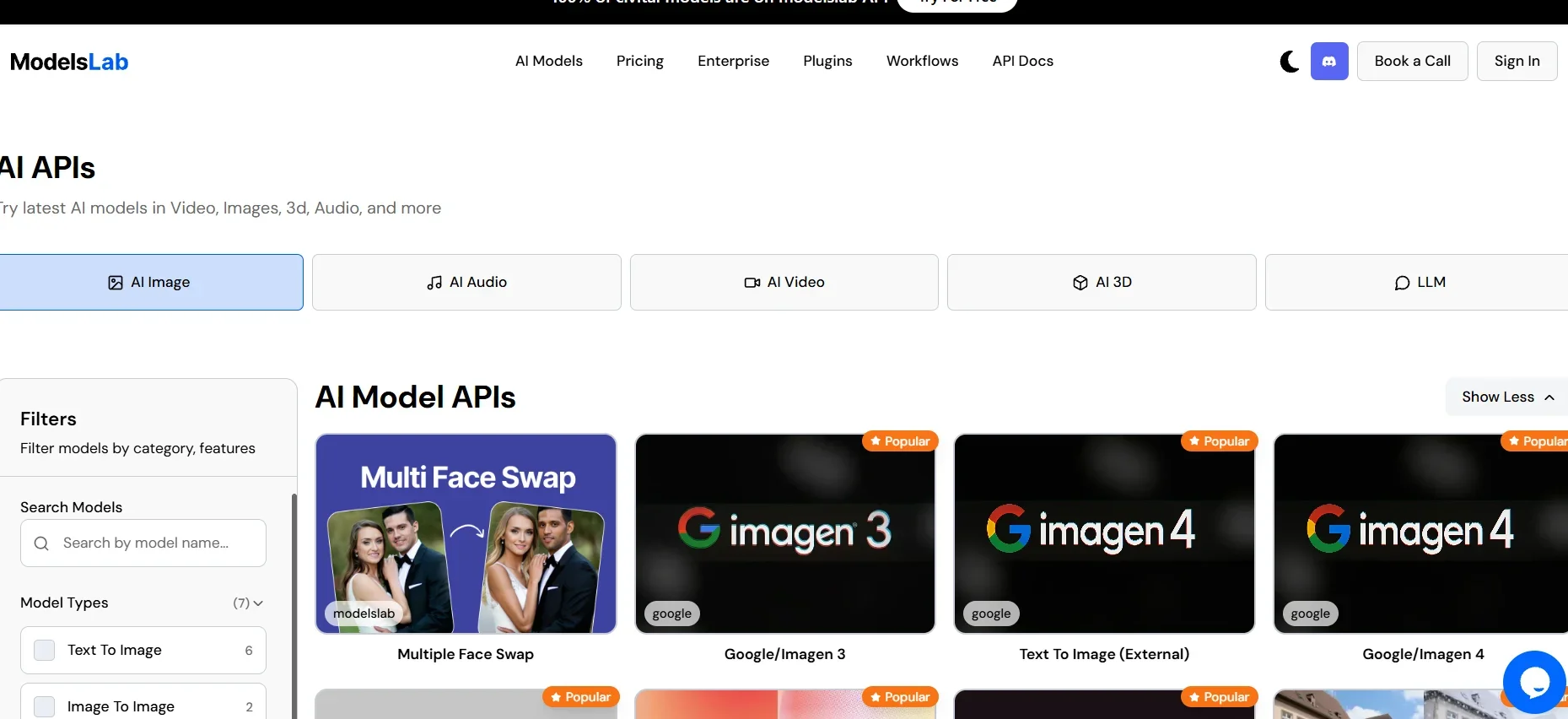This screenshot has width=1568, height=719.
Task: Select the AI 3D category tab
Action: 1102,282
